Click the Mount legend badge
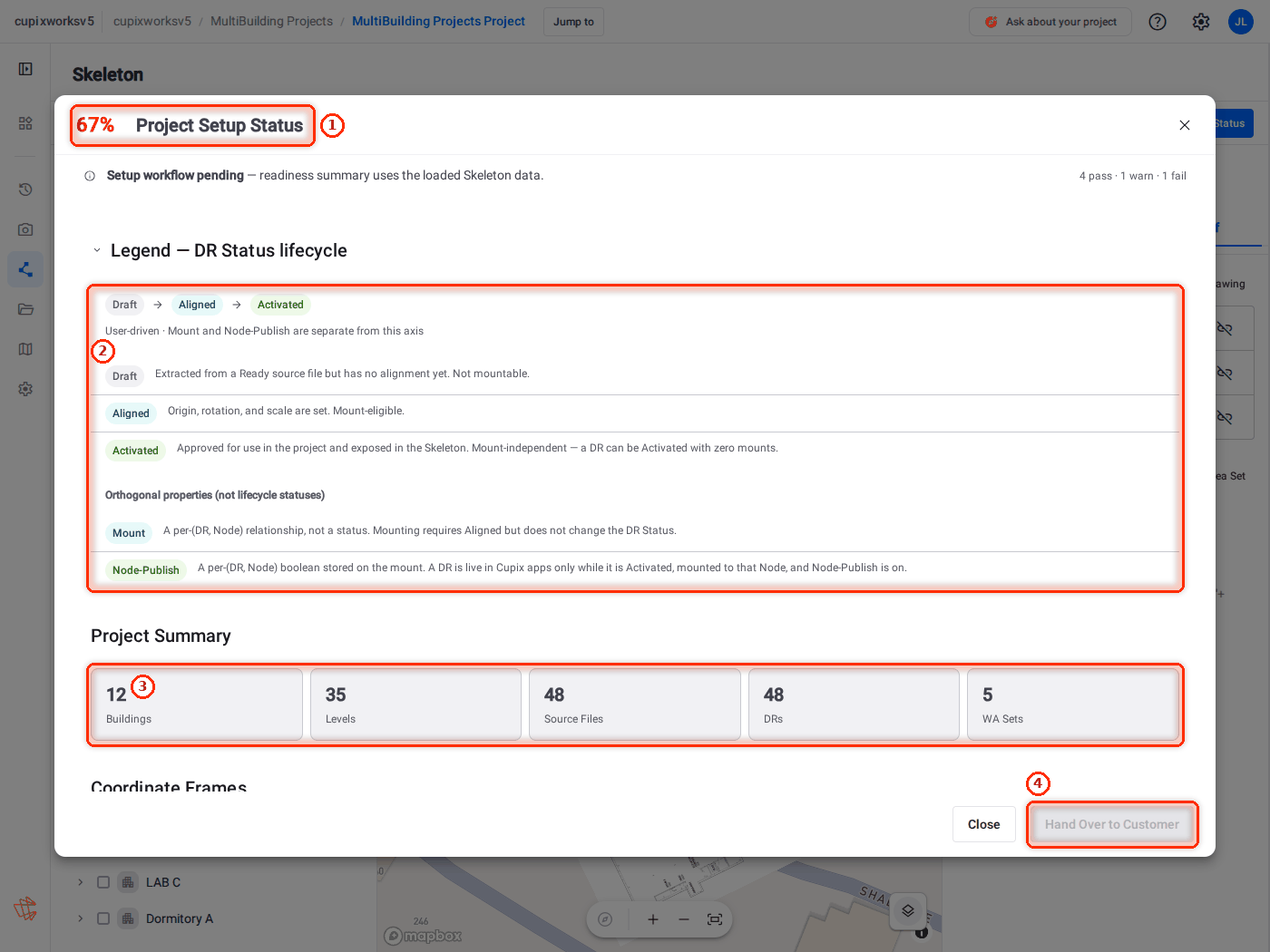1270x952 pixels. [129, 533]
